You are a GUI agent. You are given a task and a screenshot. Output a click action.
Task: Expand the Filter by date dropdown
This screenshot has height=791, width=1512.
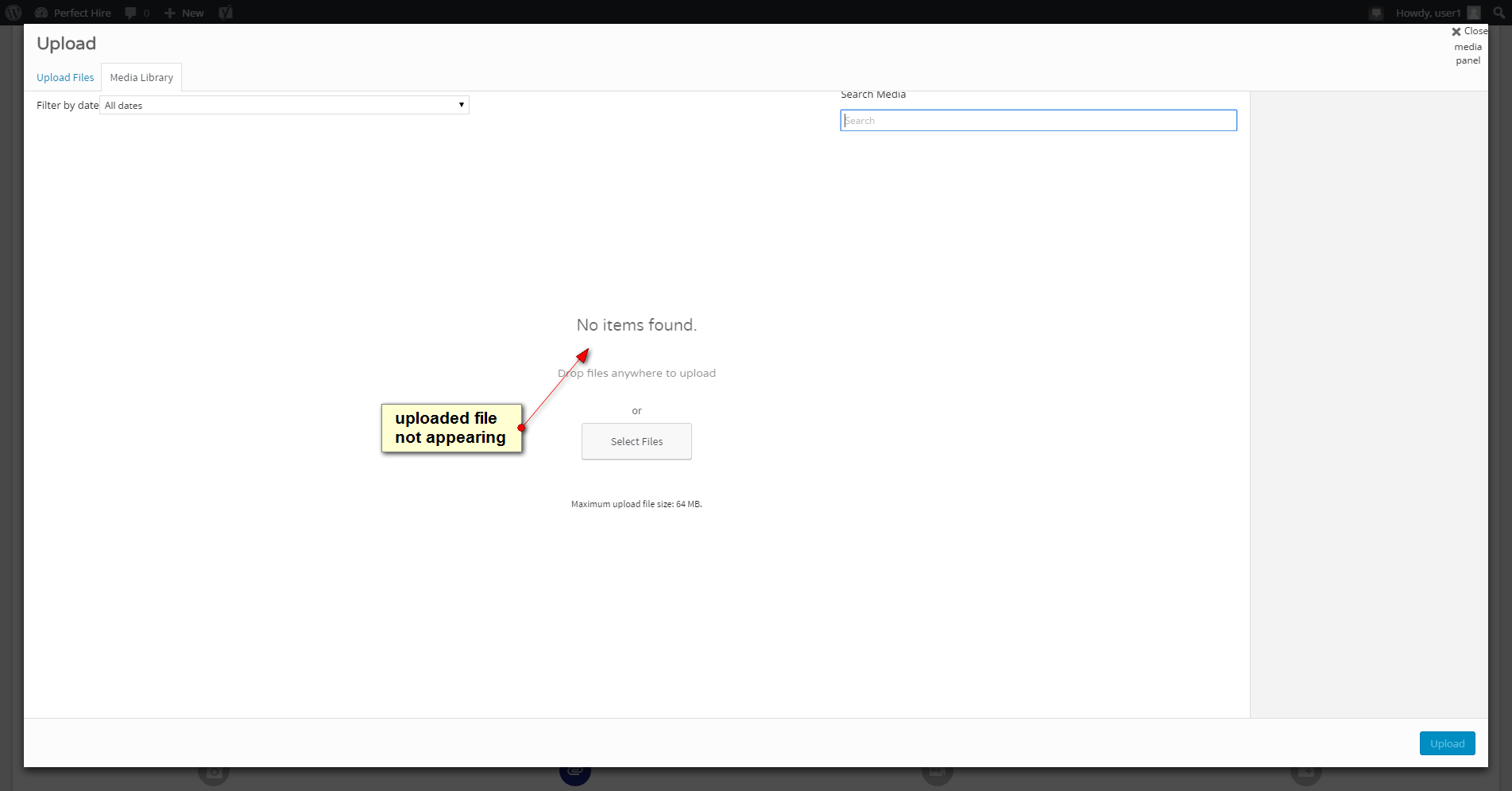(x=284, y=105)
